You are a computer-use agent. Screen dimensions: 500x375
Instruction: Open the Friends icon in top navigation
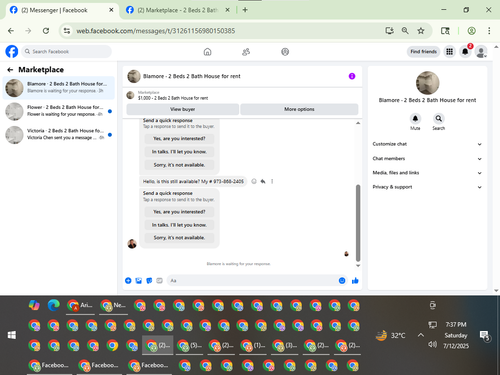(246, 52)
